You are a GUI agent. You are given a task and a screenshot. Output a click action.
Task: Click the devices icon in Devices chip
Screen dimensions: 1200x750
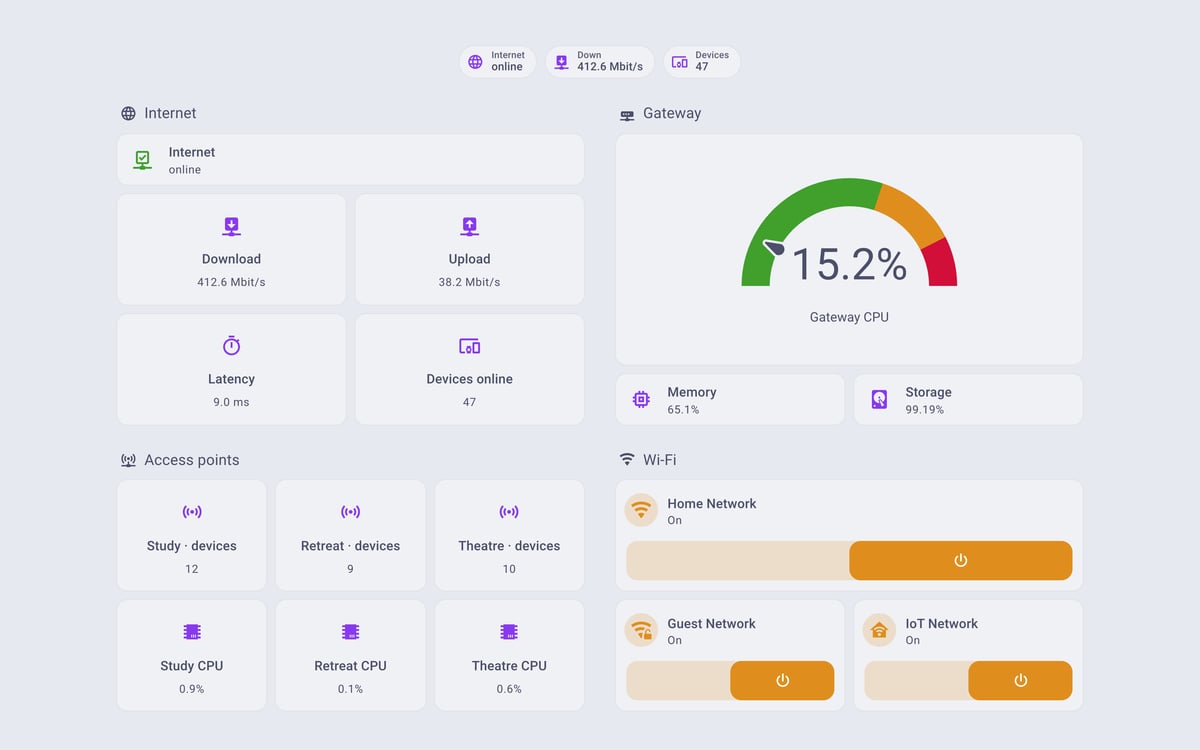pos(680,62)
